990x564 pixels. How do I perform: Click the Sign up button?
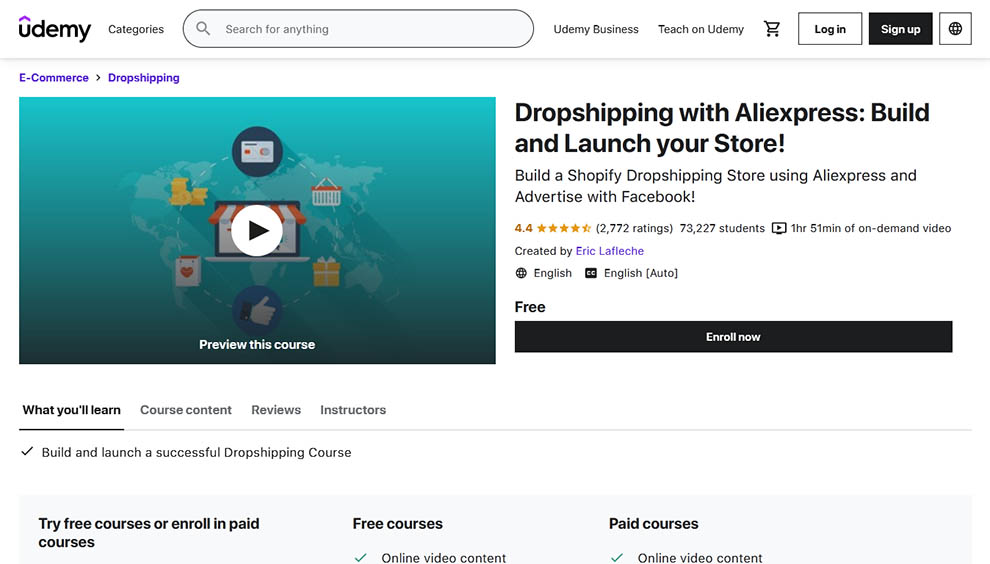900,28
